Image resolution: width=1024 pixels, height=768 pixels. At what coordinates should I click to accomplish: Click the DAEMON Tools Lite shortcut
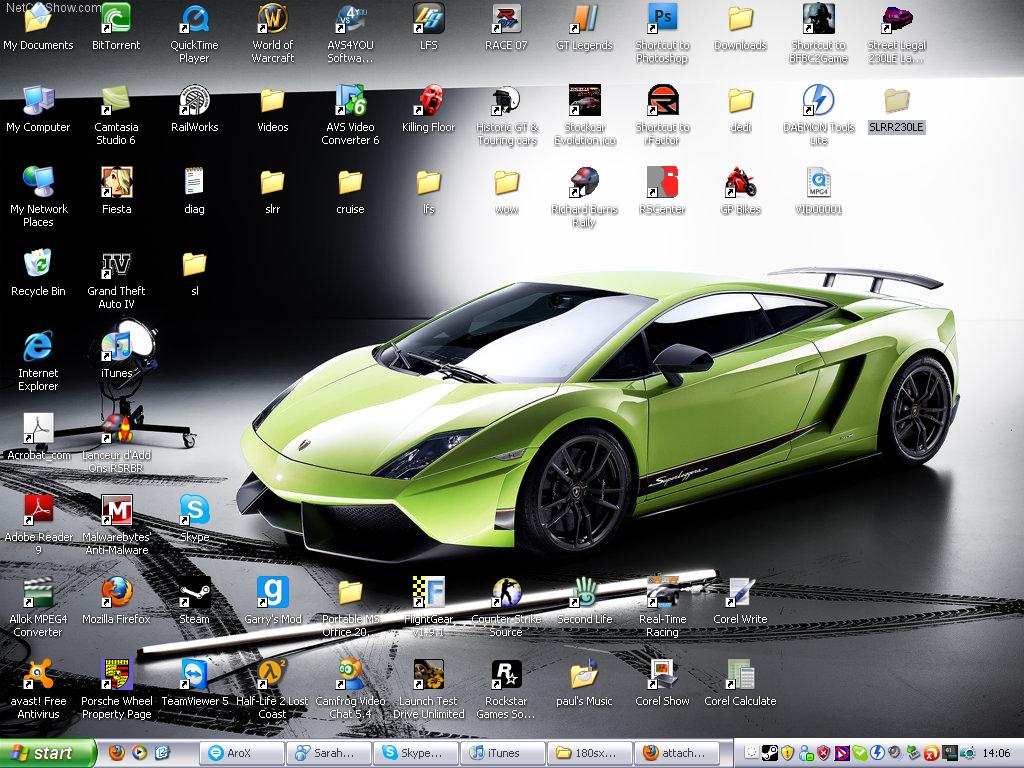click(x=818, y=101)
